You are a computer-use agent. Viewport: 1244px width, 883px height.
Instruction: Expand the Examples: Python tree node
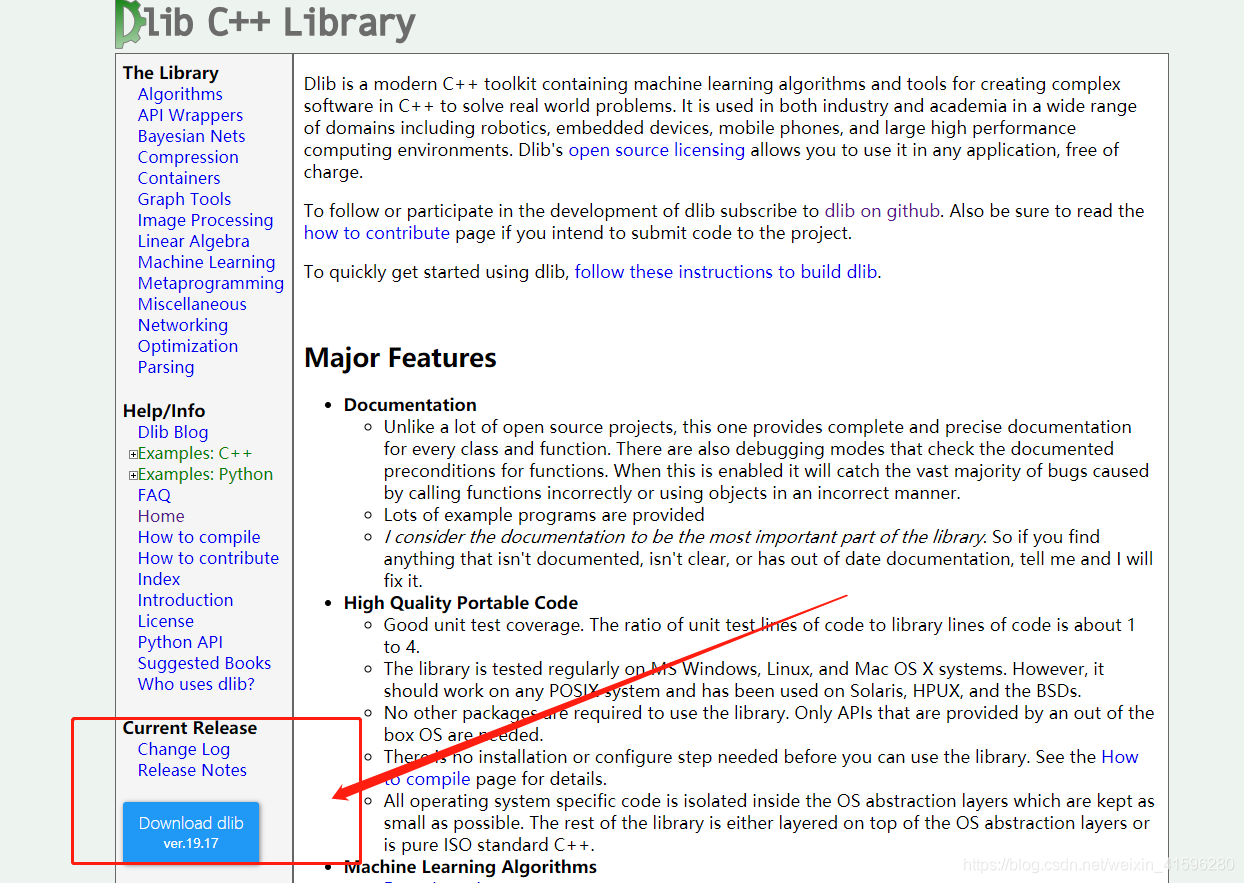(133, 475)
